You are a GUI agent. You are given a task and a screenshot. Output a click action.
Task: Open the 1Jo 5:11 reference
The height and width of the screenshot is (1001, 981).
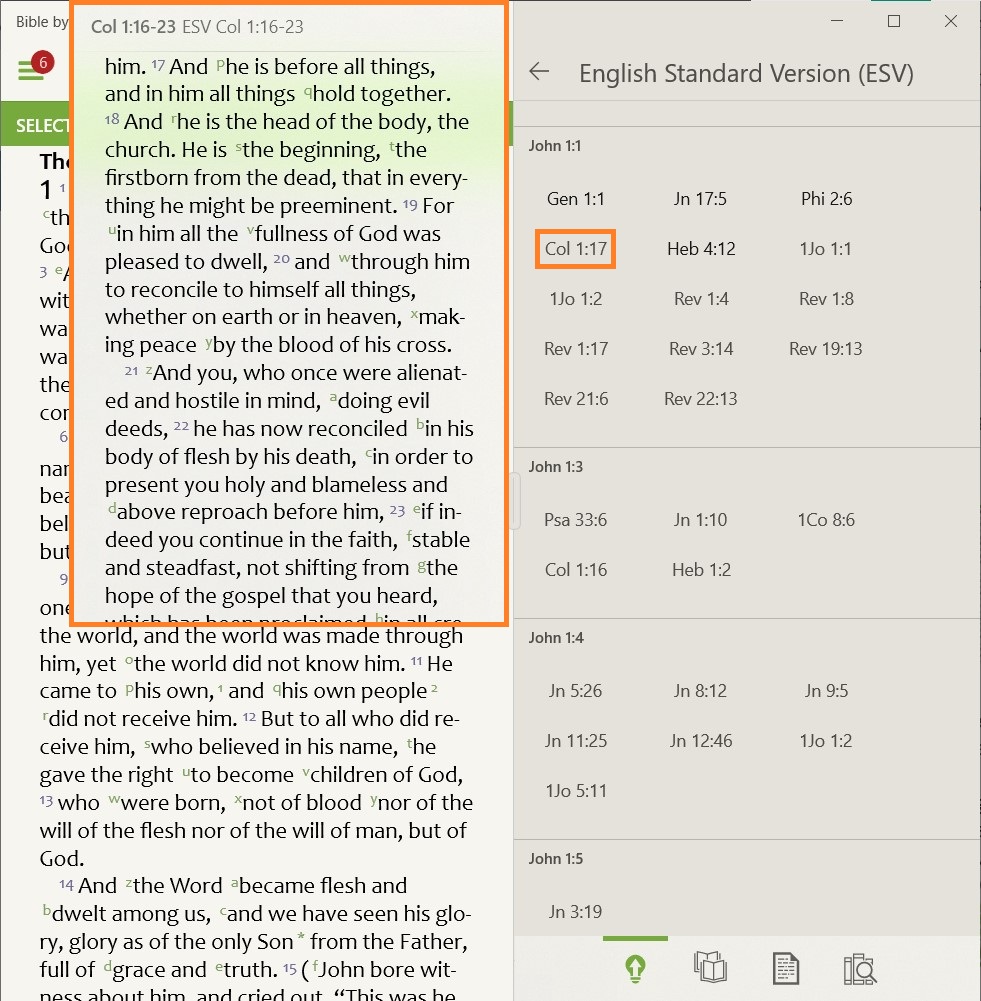[x=576, y=791]
